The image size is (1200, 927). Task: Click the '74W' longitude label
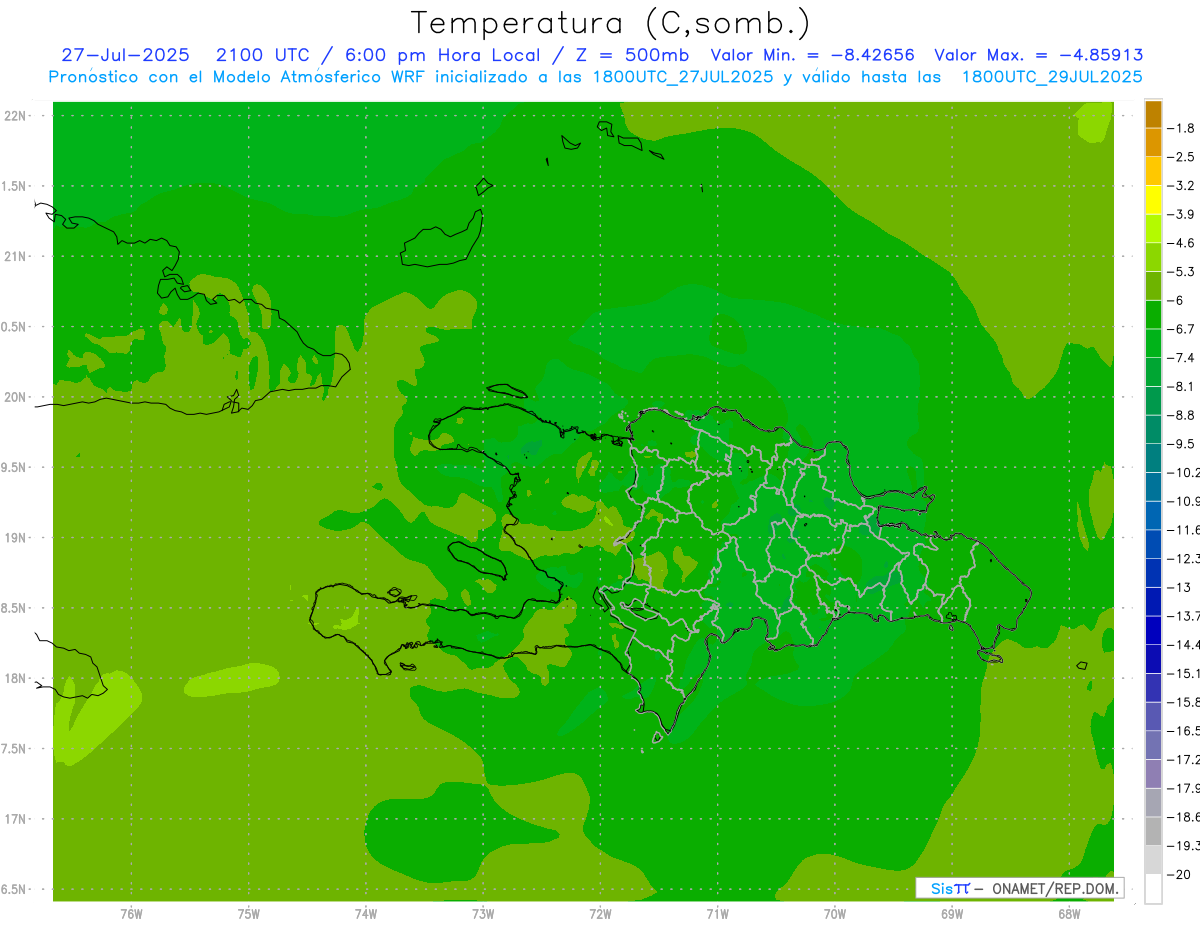point(366,915)
